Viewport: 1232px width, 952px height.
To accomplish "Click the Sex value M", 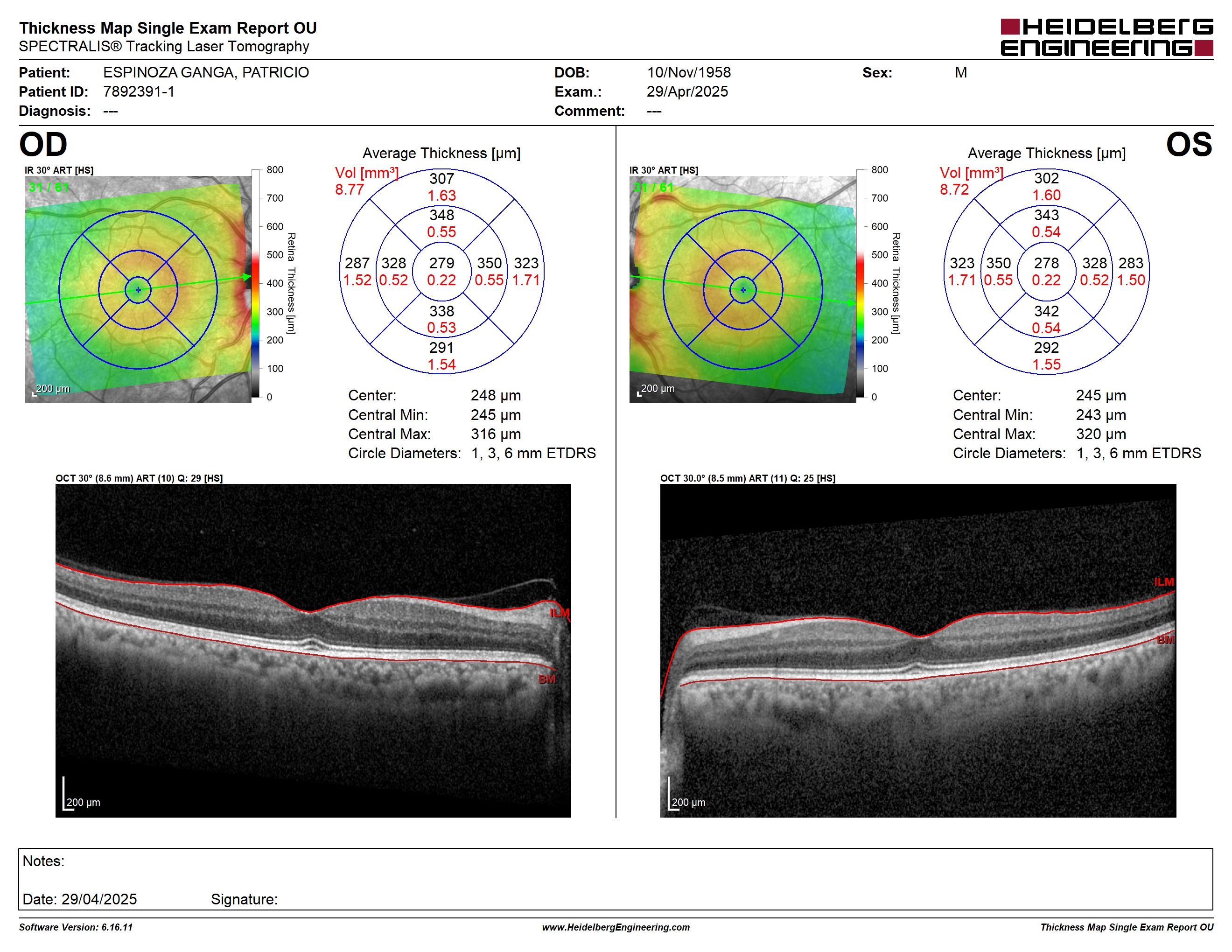I will 961,73.
